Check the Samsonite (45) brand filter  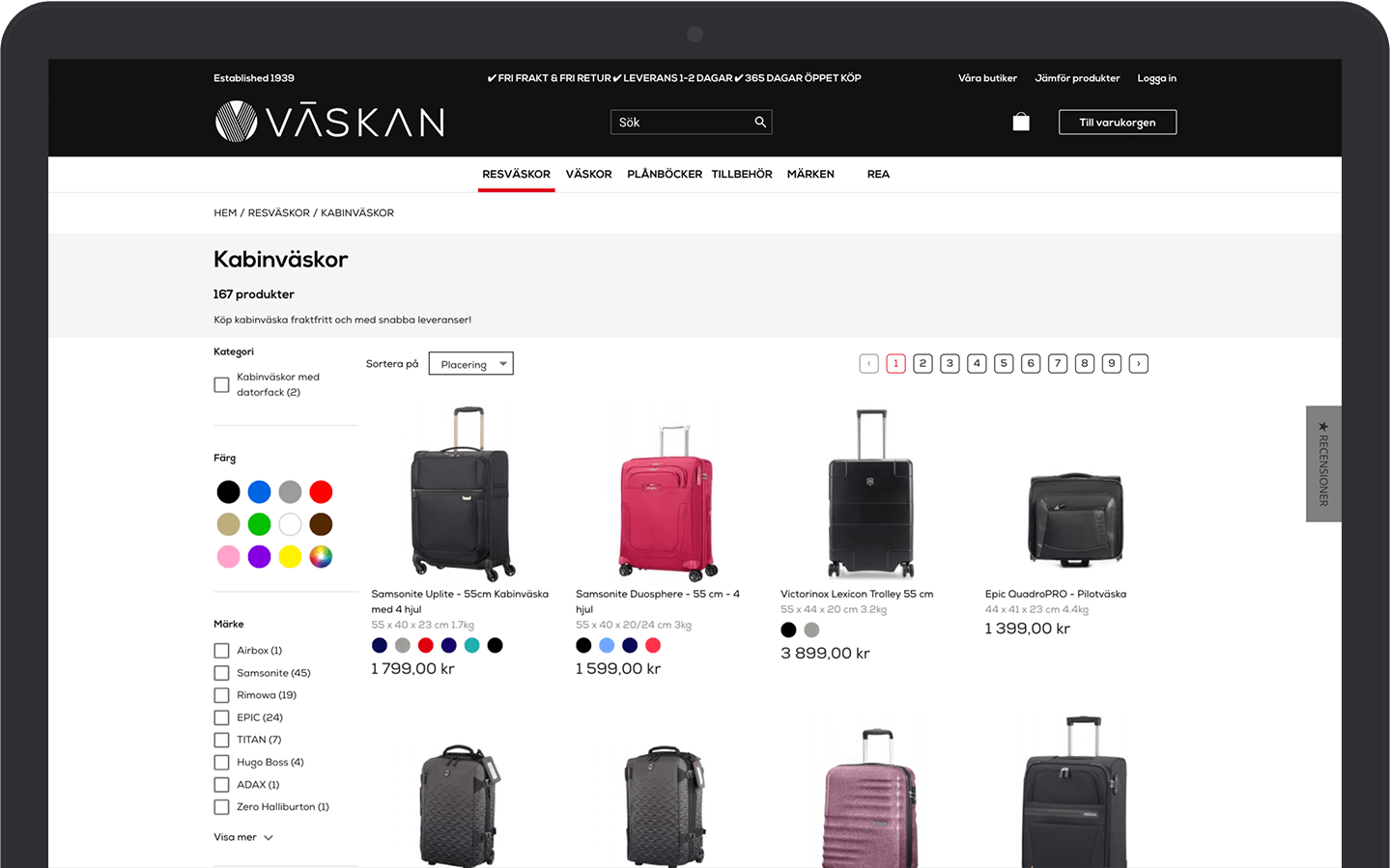click(221, 673)
